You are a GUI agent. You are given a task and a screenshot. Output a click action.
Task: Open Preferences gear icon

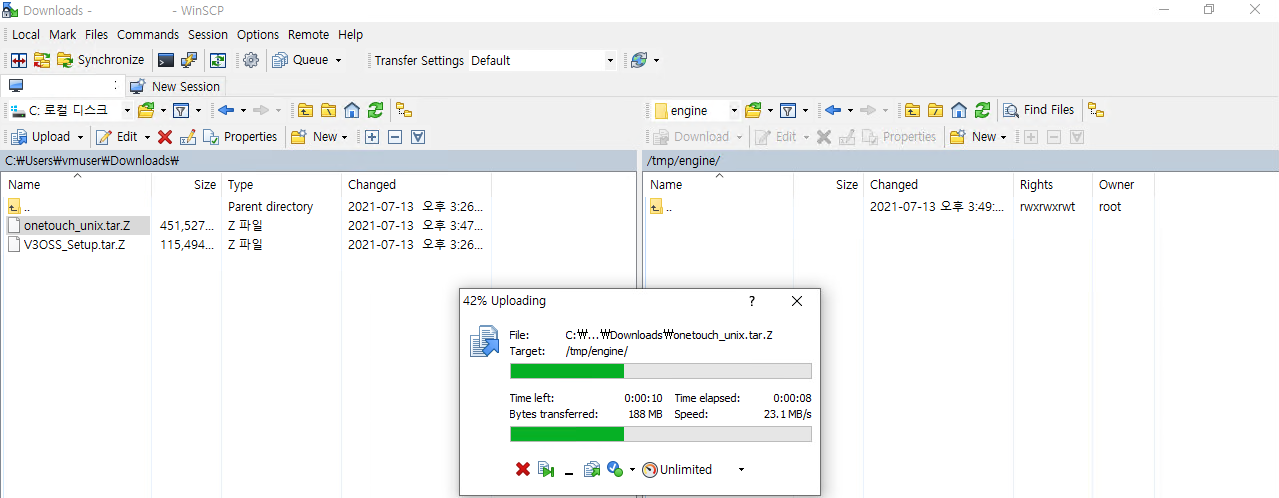click(x=251, y=60)
